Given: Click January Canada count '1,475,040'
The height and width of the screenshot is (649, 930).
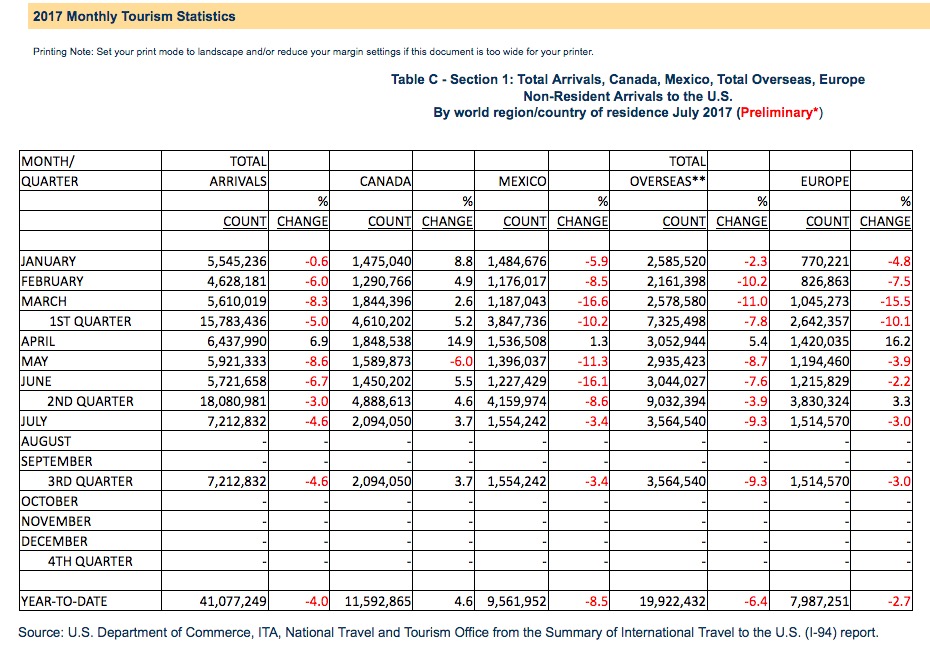Looking at the screenshot, I should coord(381,262).
